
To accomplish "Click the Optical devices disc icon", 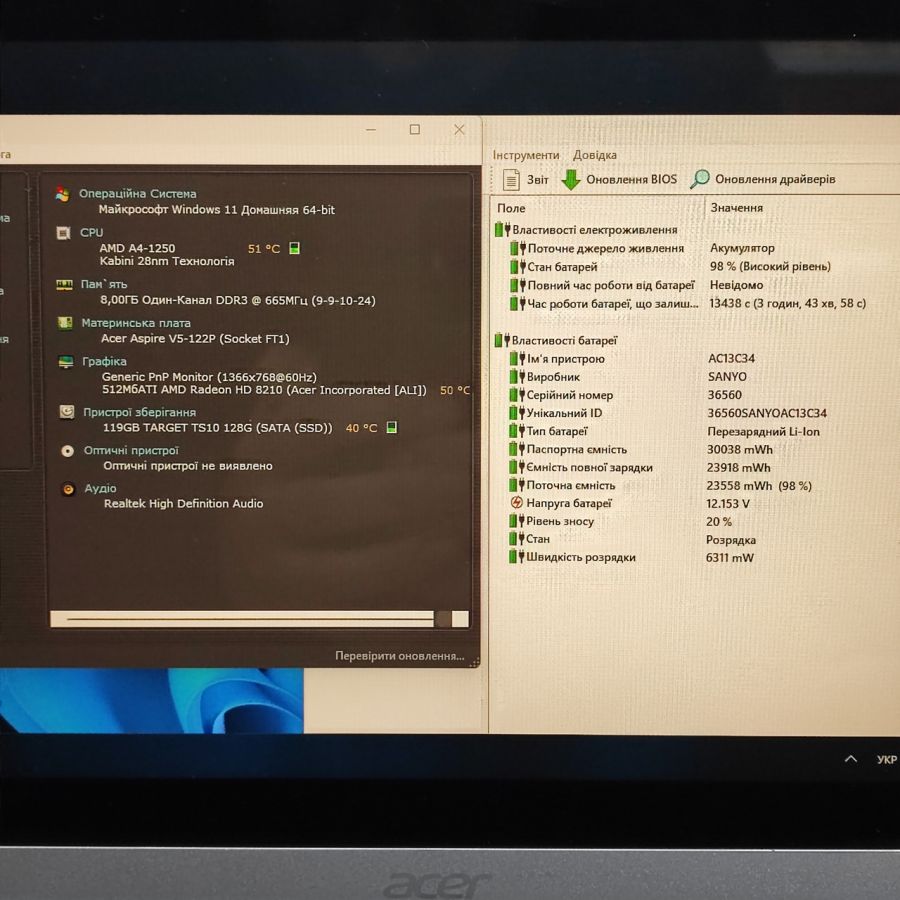I will [x=68, y=451].
